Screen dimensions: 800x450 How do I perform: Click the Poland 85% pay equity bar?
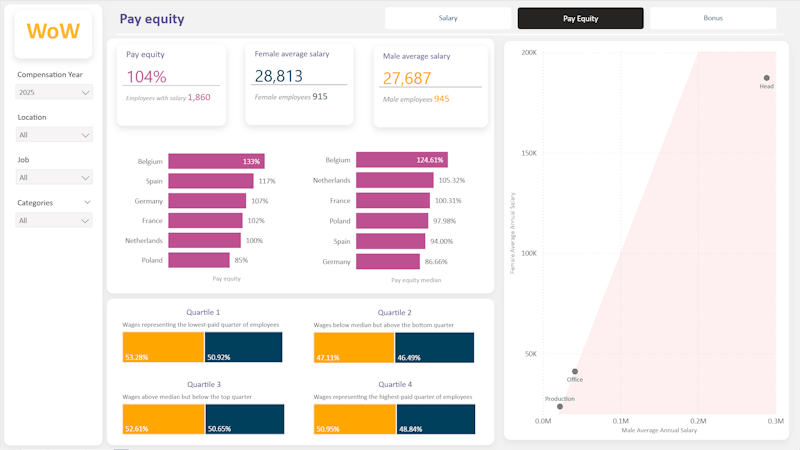[199, 260]
